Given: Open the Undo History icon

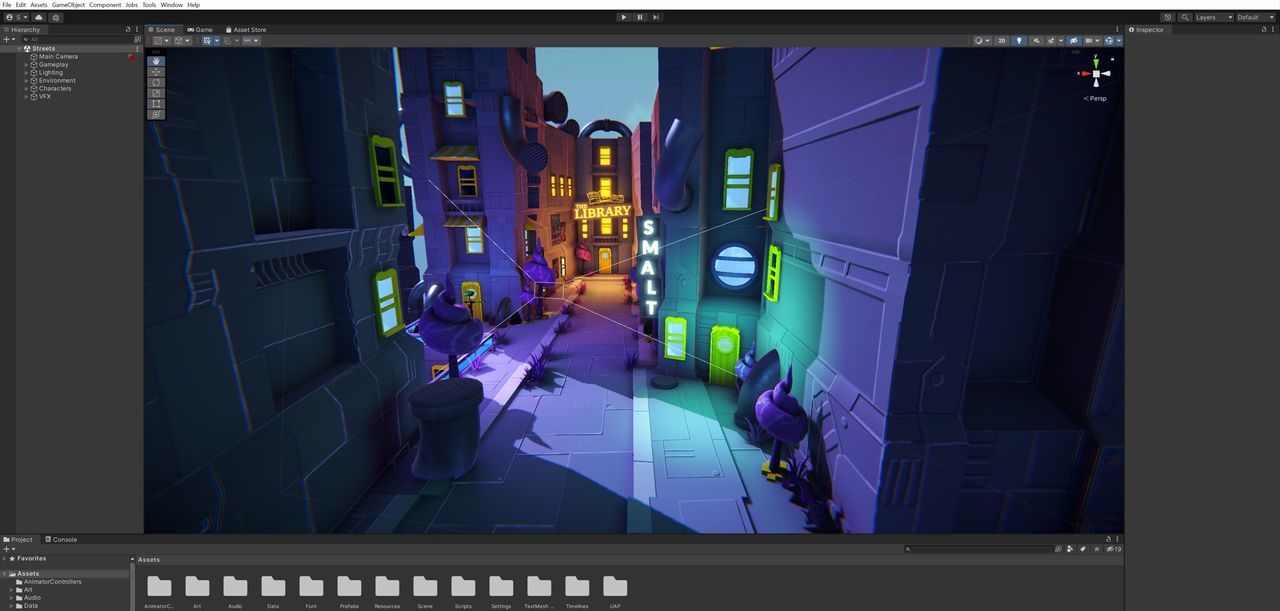Looking at the screenshot, I should (x=1167, y=17).
